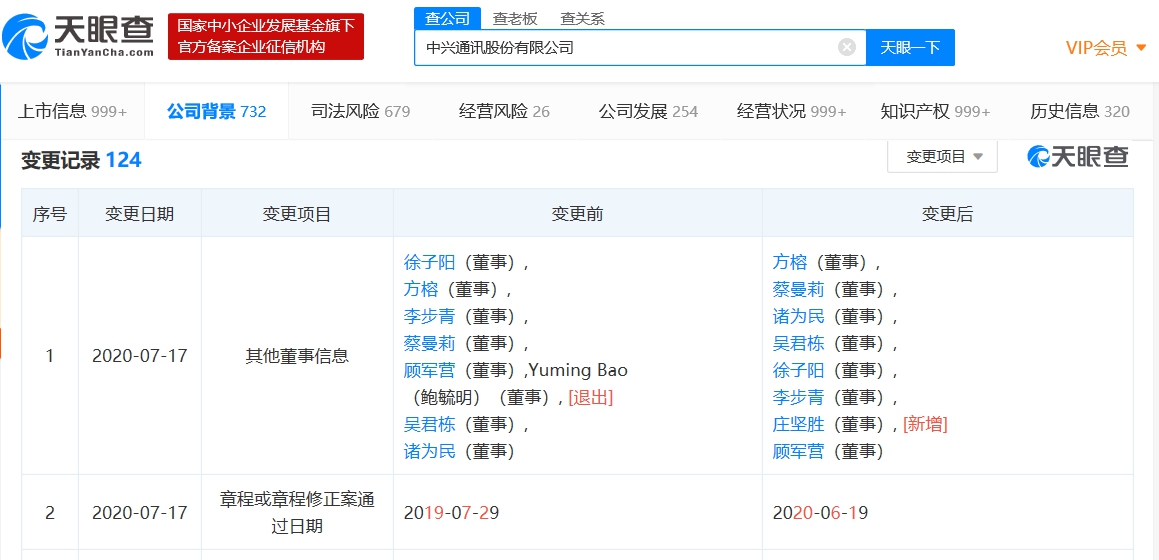
Task: Click the red official credit agency banner
Action: [x=265, y=36]
